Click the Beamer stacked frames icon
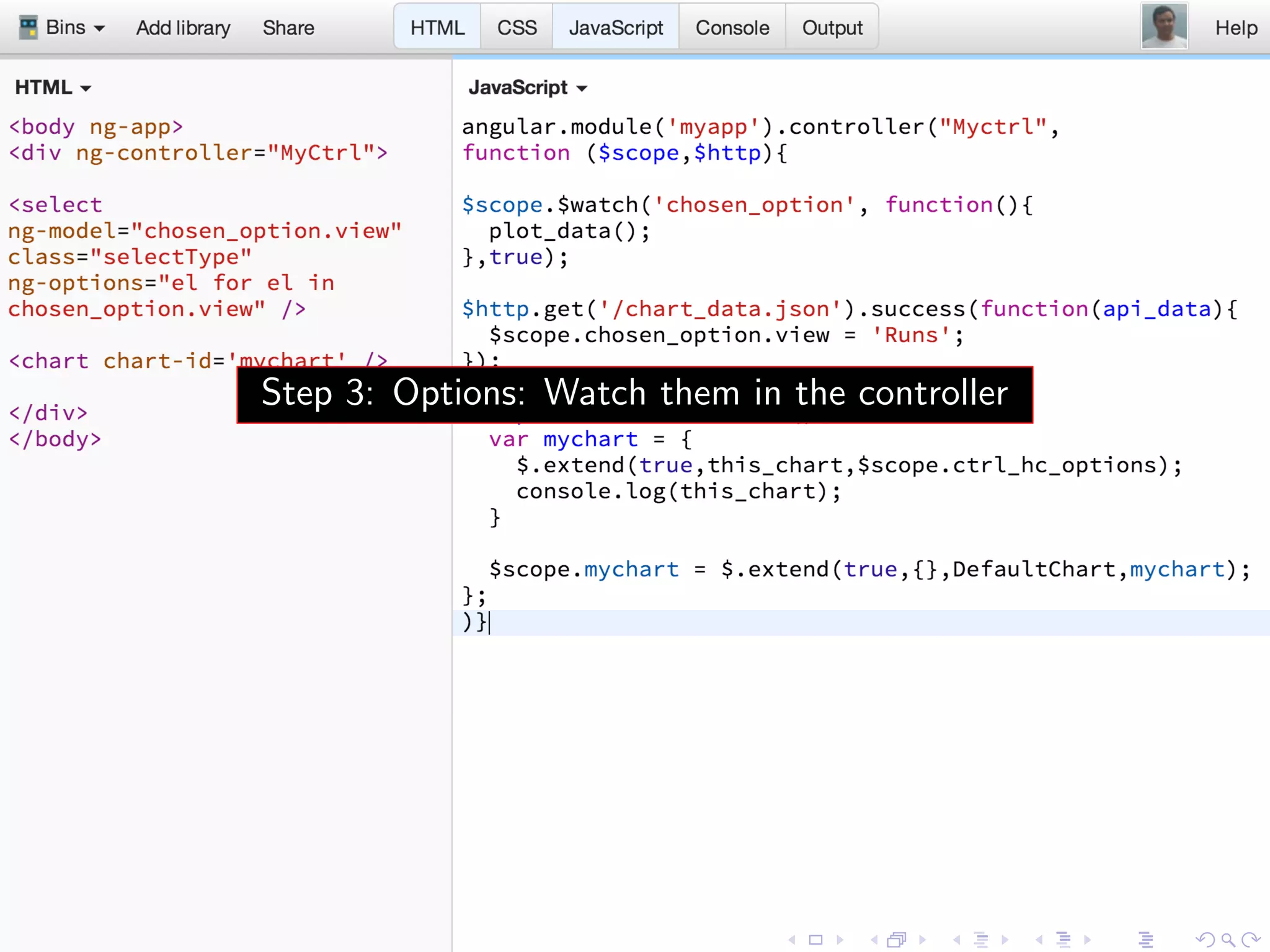 click(x=897, y=940)
